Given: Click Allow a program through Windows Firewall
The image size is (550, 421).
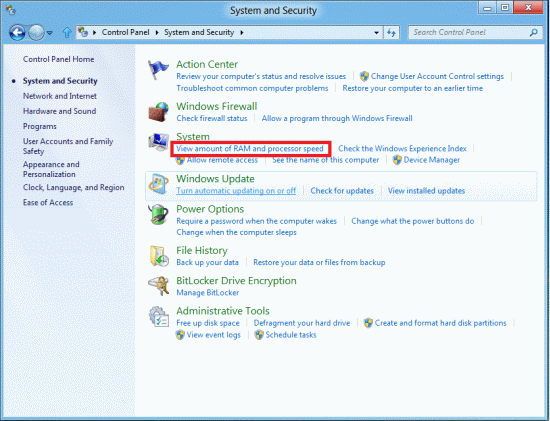Looking at the screenshot, I should click(x=337, y=119).
